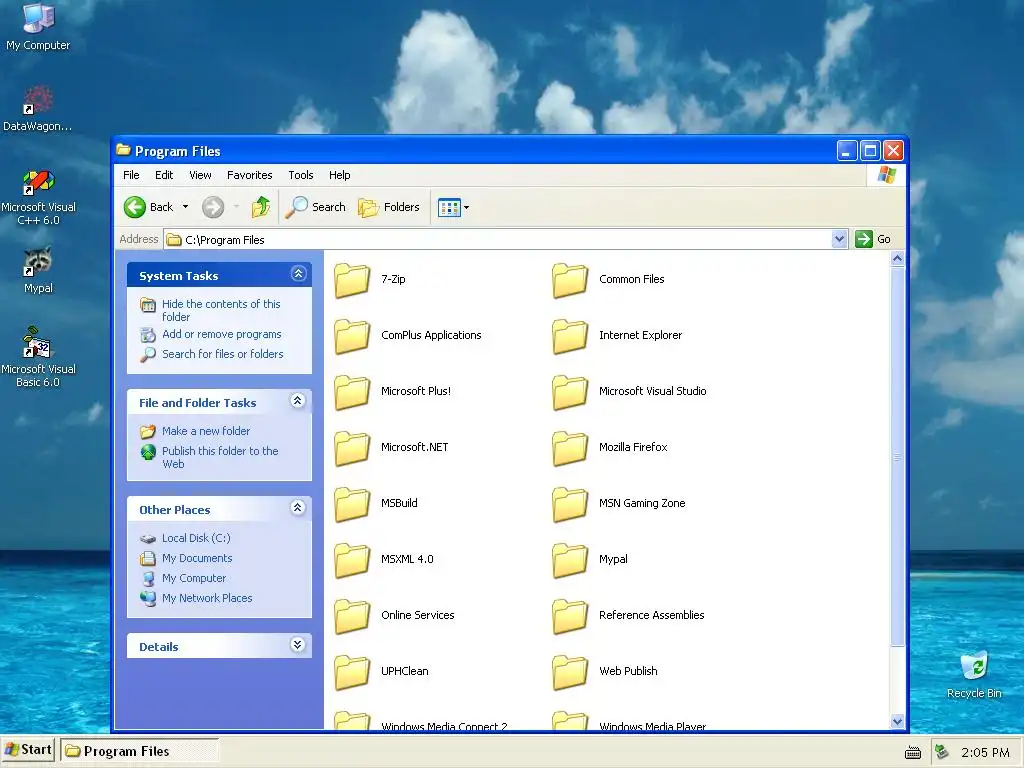Click Add or remove programs link

pos(221,334)
